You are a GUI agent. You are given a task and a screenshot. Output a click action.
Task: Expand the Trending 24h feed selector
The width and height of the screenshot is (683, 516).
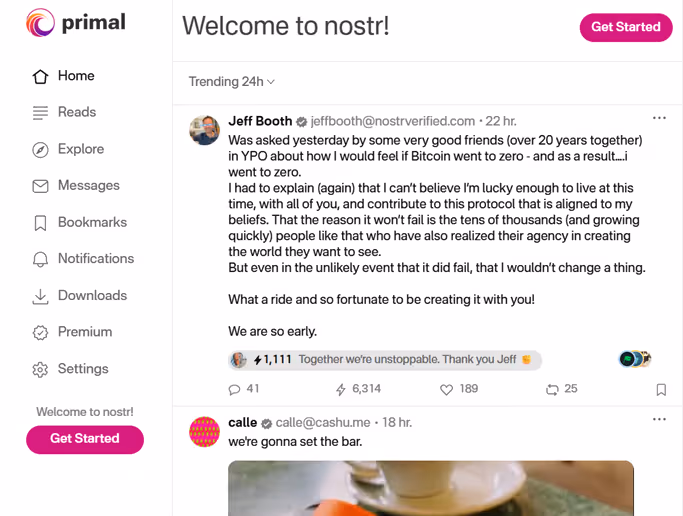(231, 82)
